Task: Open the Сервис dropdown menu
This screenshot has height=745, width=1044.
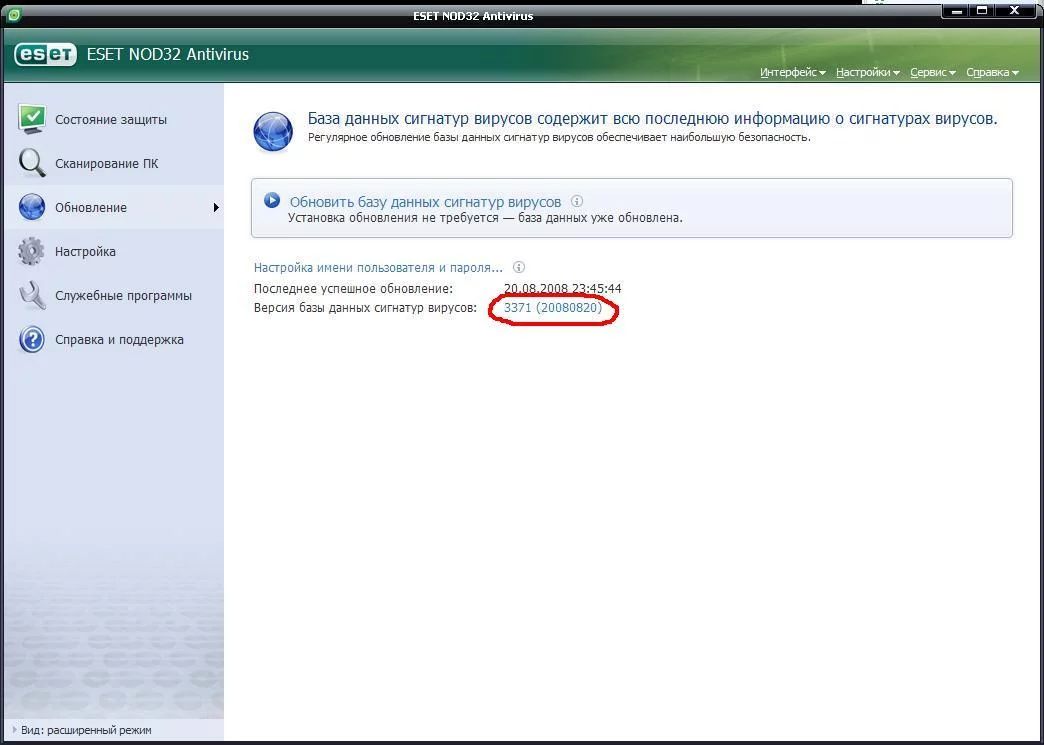Action: [x=933, y=73]
